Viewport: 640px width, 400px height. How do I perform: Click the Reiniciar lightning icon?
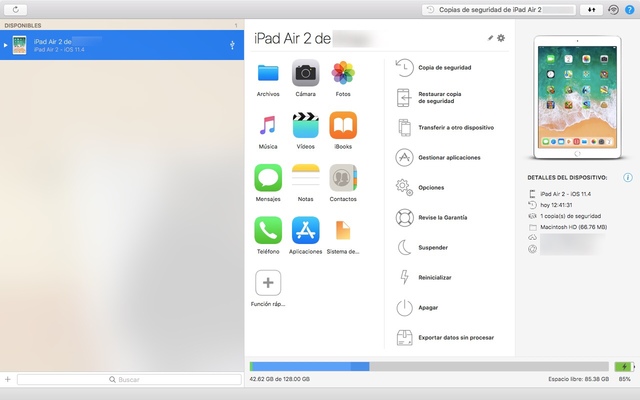click(404, 278)
